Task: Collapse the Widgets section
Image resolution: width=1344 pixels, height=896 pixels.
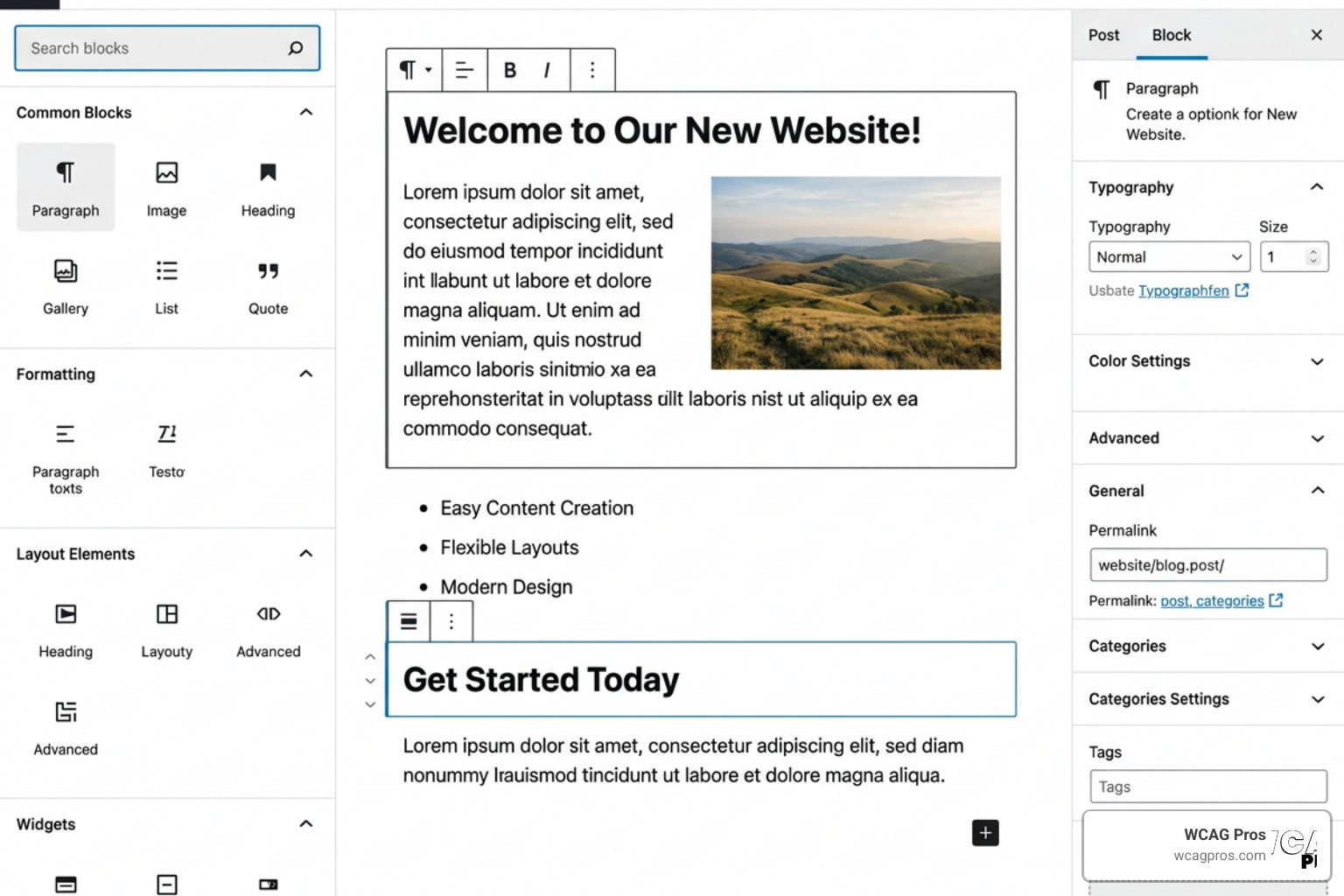Action: tap(305, 823)
